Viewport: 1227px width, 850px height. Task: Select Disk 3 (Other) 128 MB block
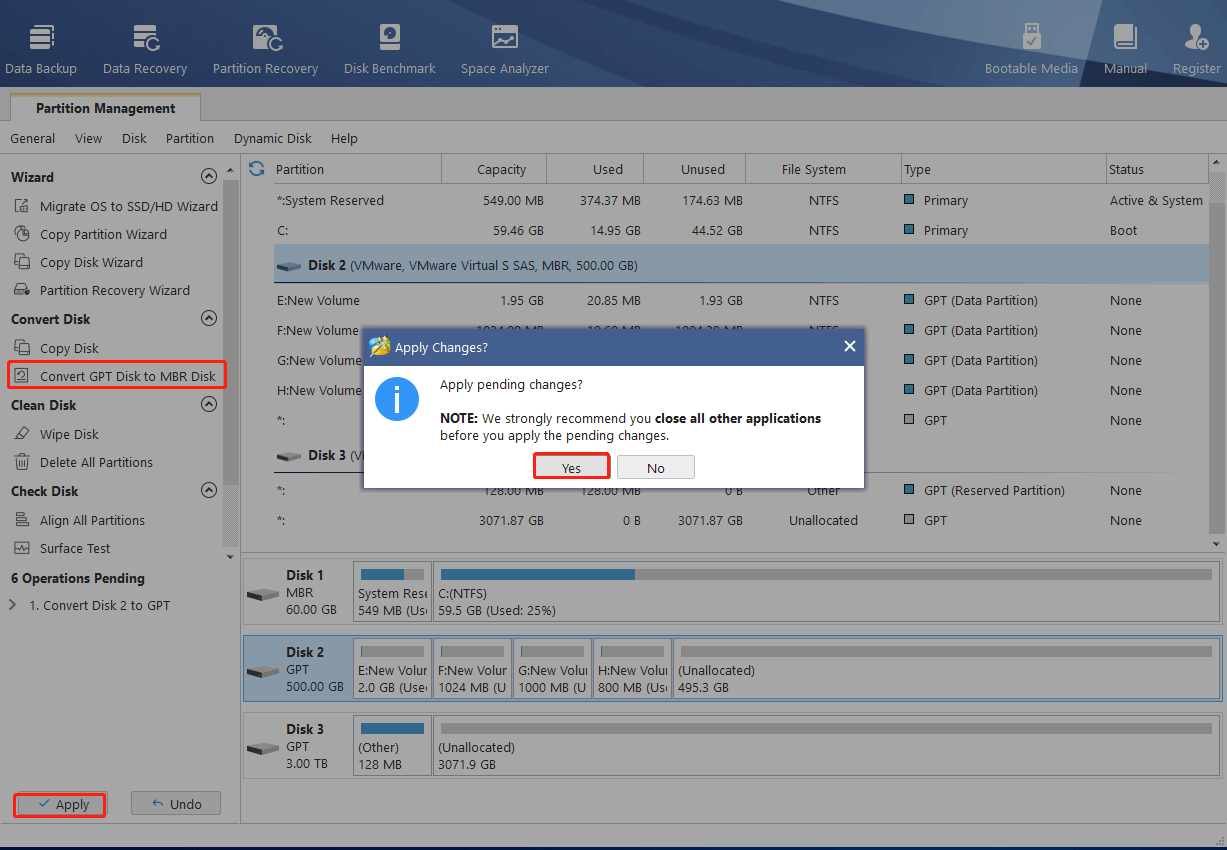point(392,746)
